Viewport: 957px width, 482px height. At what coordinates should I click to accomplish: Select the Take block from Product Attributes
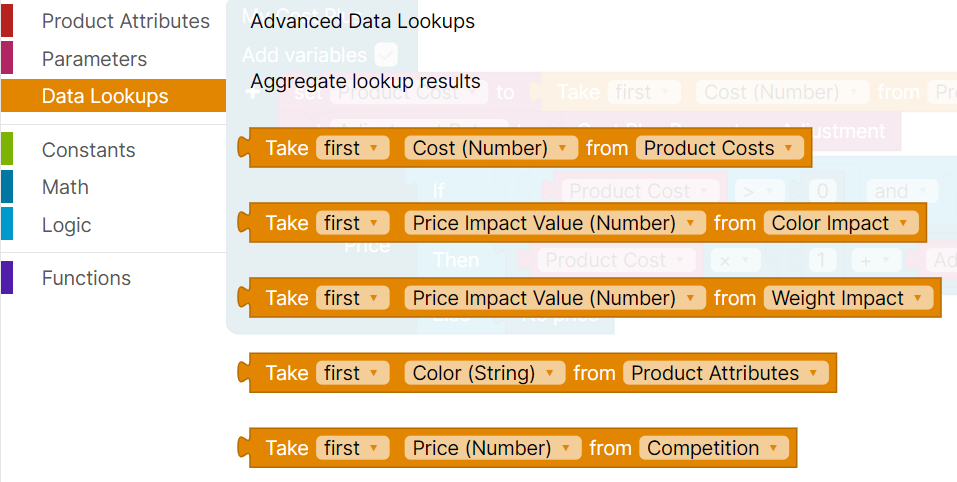coord(286,373)
